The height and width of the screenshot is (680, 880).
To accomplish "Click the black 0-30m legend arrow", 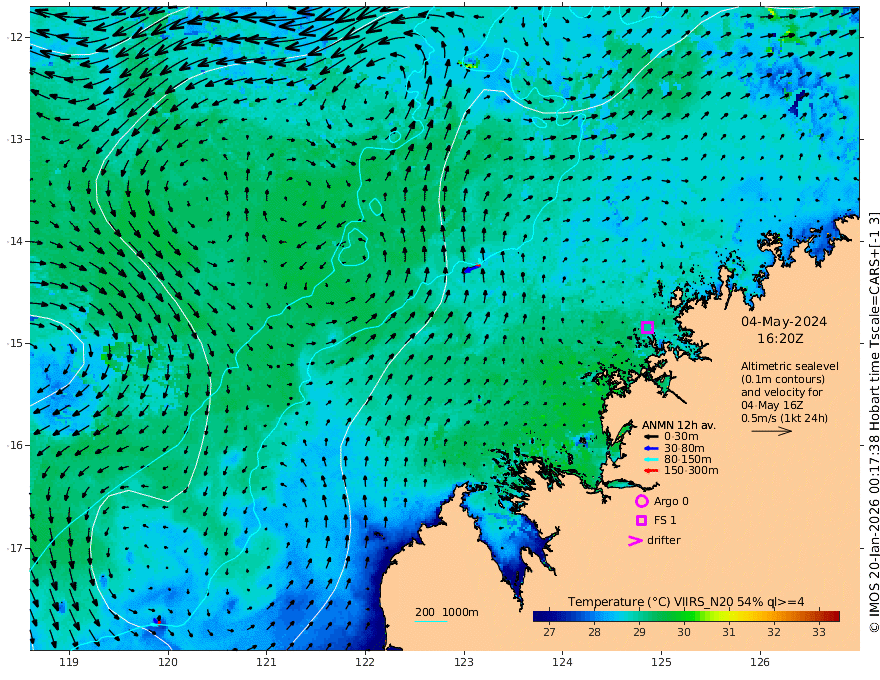I will (651, 437).
